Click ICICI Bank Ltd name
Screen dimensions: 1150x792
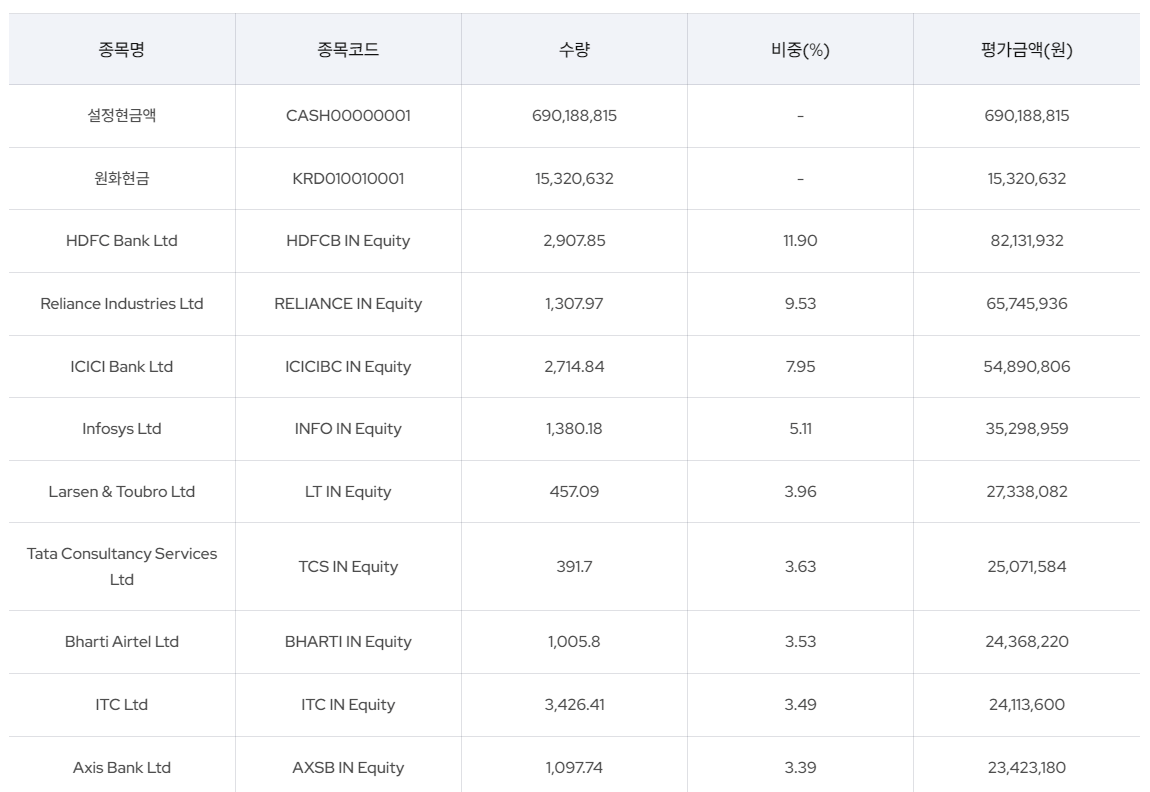click(122, 367)
